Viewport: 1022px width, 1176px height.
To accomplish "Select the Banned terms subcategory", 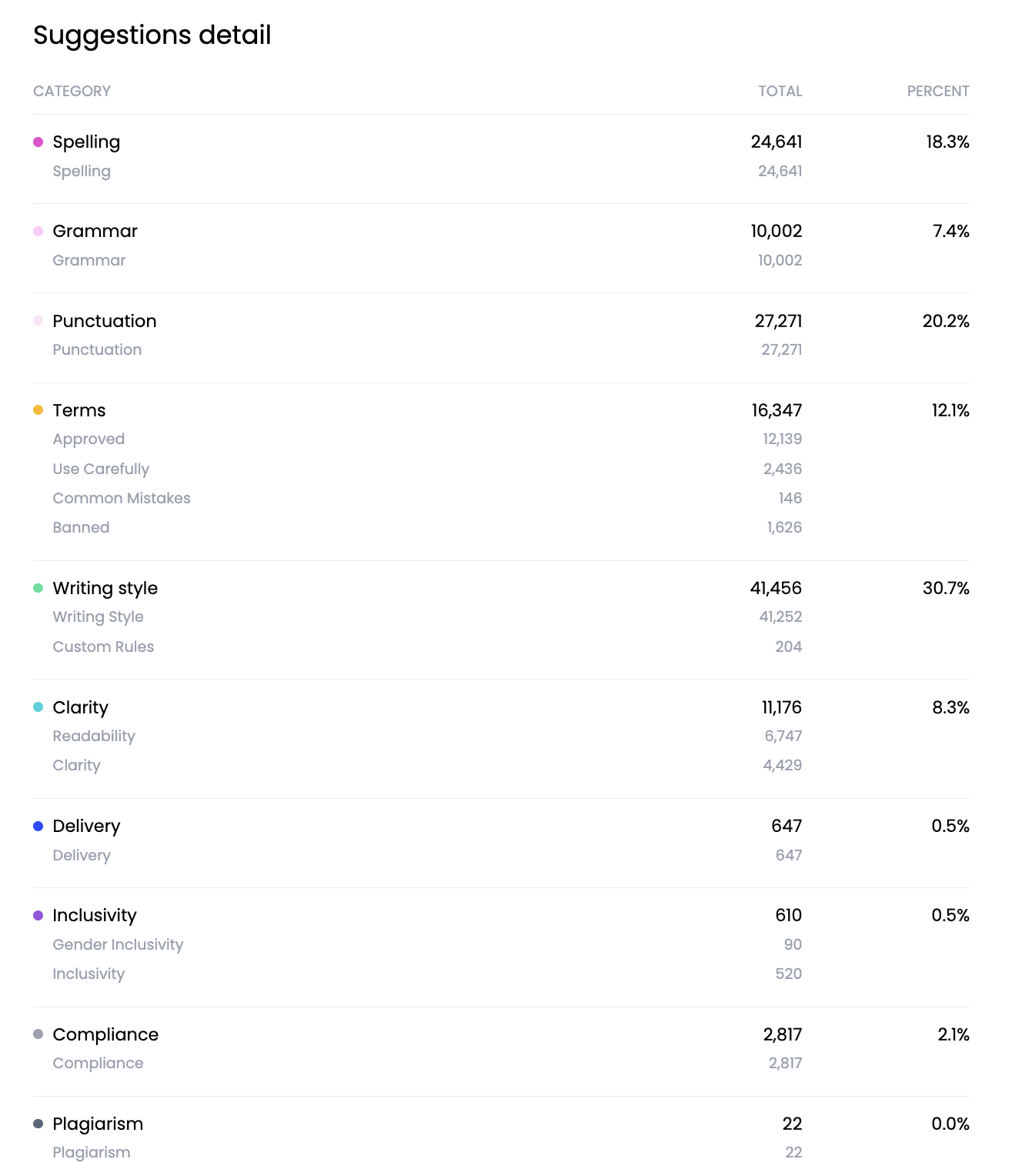I will click(81, 527).
